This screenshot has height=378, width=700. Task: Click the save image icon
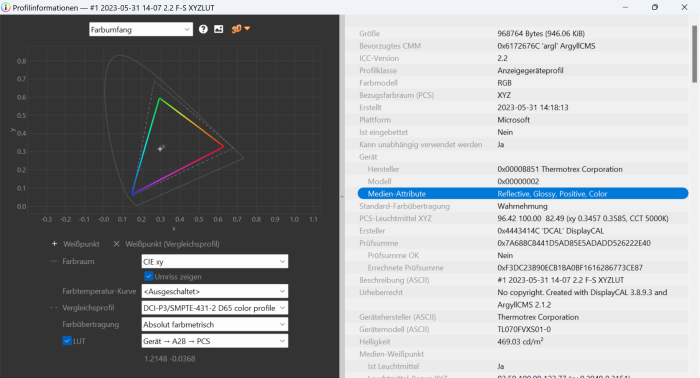point(218,29)
